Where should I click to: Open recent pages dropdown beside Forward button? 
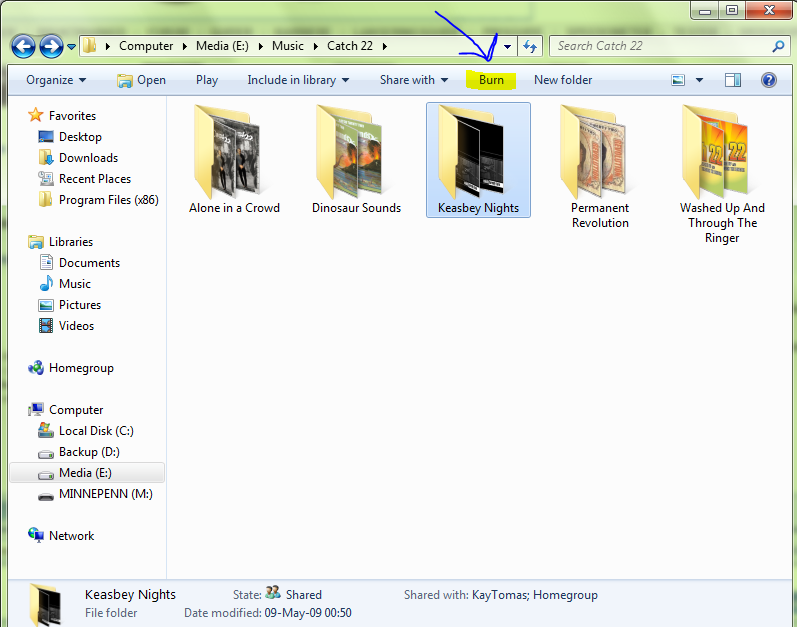click(72, 47)
